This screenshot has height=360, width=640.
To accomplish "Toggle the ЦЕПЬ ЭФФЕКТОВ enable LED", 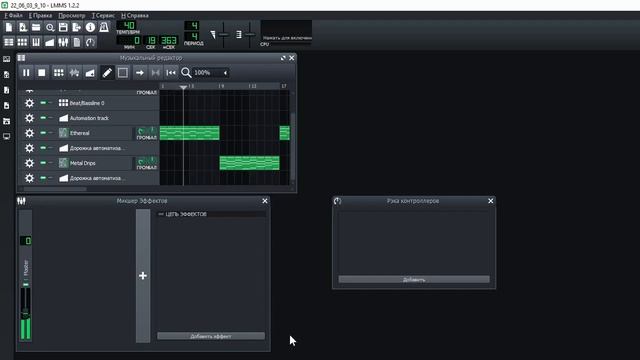I will (161, 214).
